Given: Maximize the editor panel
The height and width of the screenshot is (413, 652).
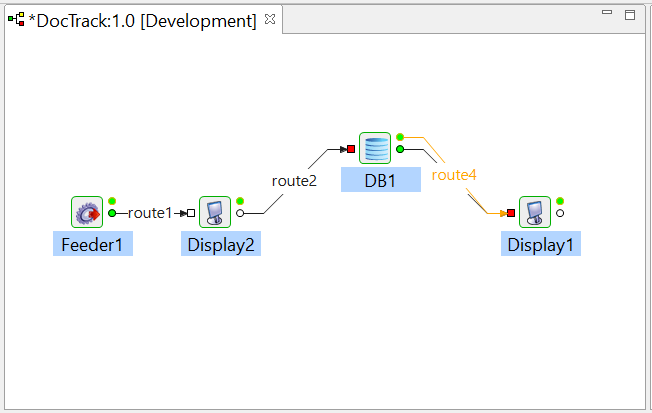Looking at the screenshot, I should 630,15.
